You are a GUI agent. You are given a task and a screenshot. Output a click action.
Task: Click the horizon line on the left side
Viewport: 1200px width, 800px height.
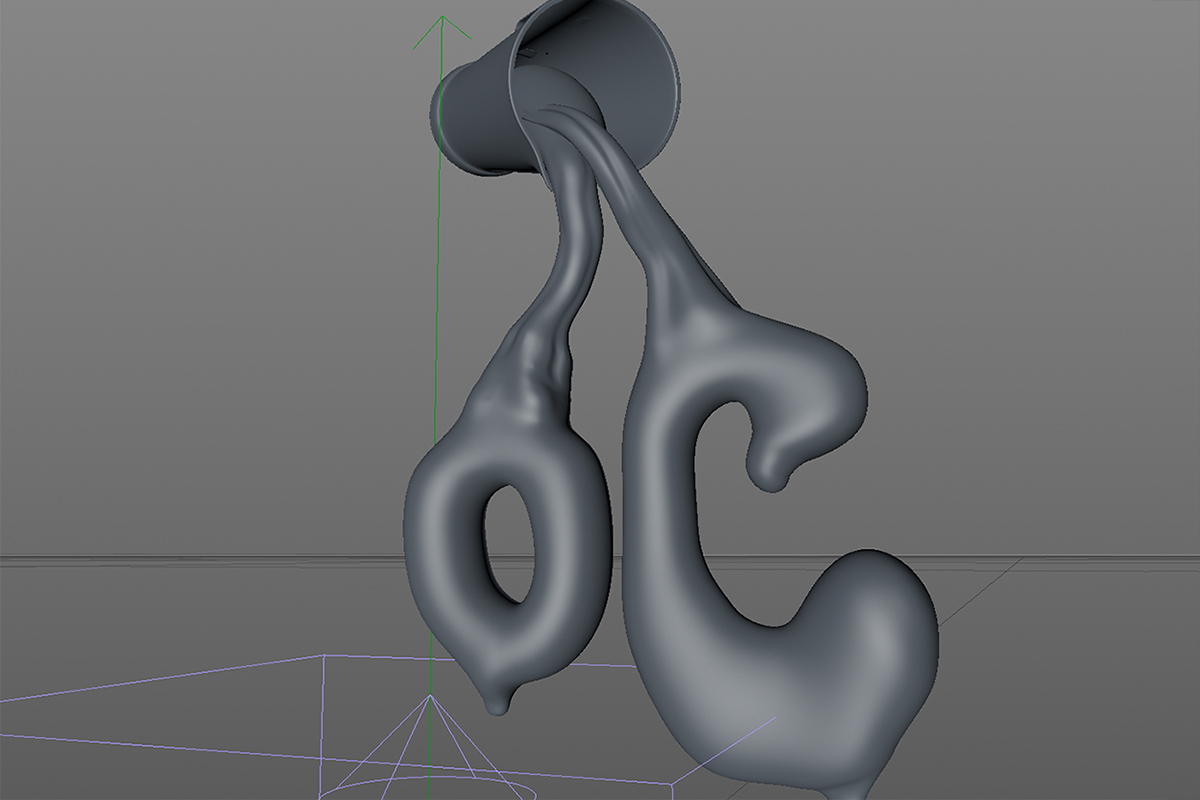coord(150,557)
